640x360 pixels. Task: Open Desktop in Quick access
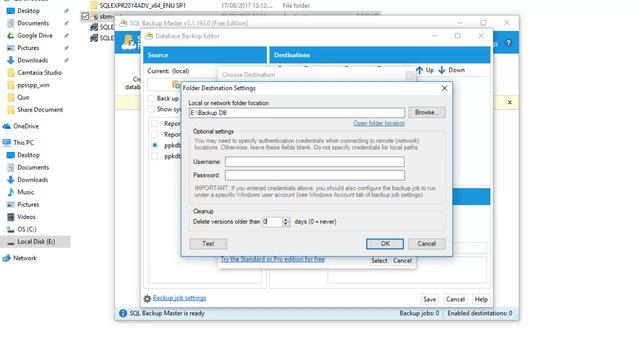28,11
